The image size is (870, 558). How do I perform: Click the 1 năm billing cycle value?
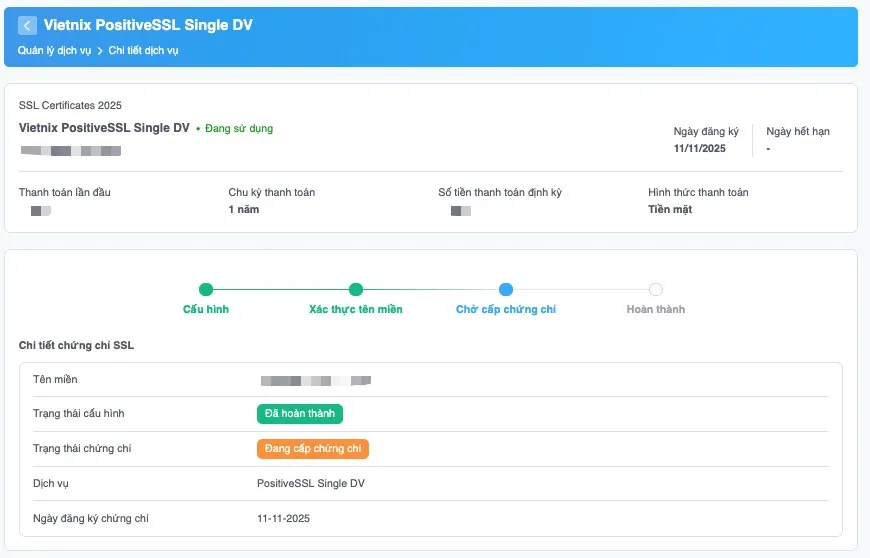(245, 210)
